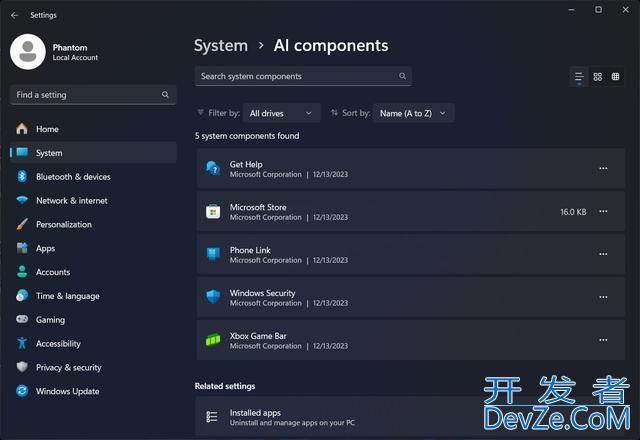The width and height of the screenshot is (640, 440).
Task: Click System in the breadcrumb
Action: [221, 45]
